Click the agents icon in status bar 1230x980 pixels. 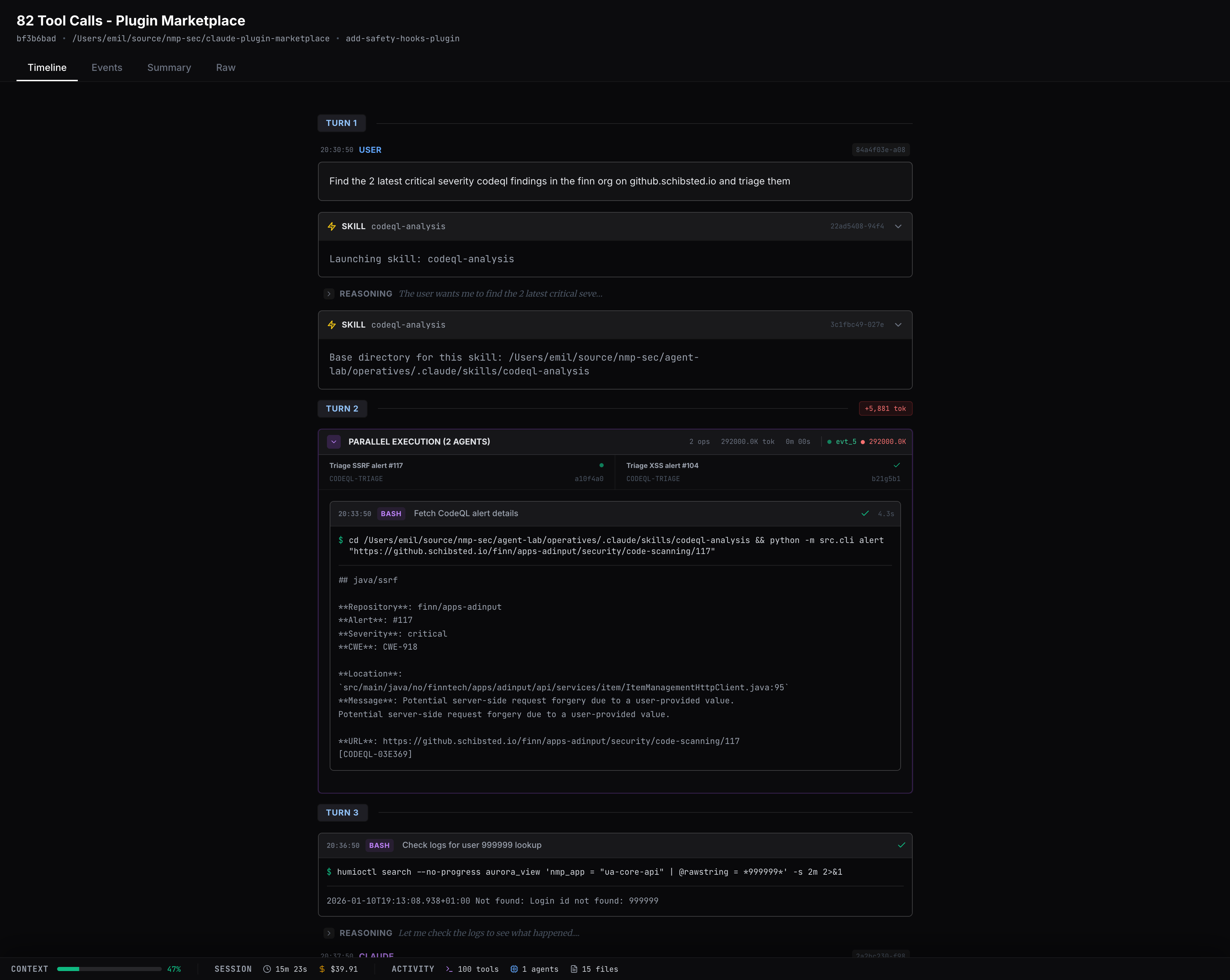tap(514, 969)
